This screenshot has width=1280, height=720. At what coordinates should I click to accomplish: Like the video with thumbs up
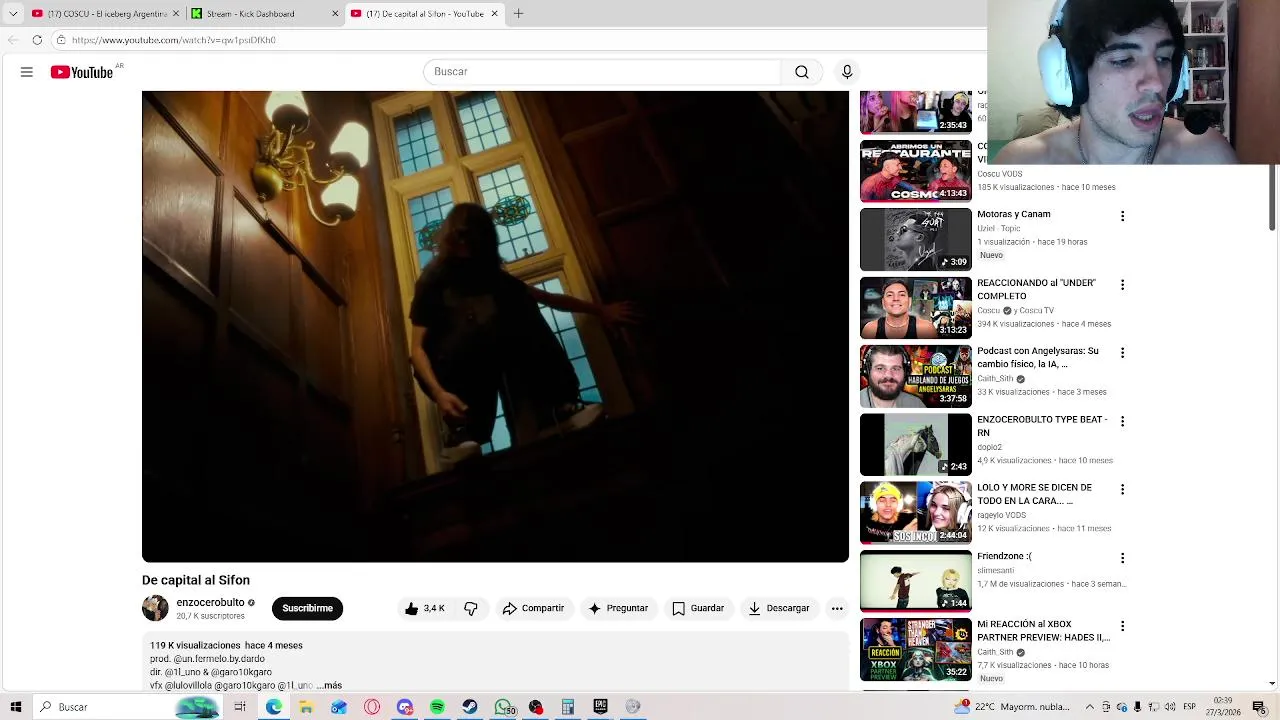point(424,608)
